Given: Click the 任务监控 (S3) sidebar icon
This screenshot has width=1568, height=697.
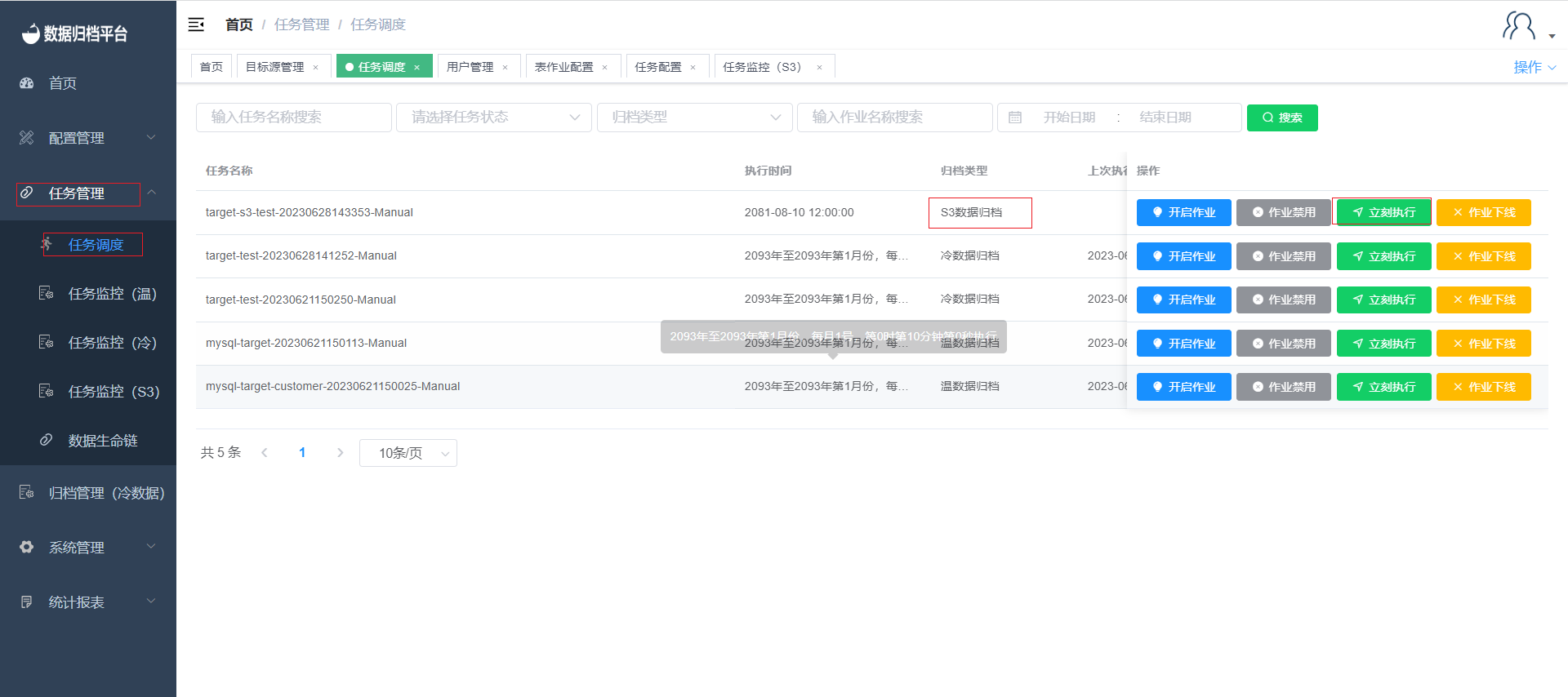Looking at the screenshot, I should click(47, 391).
